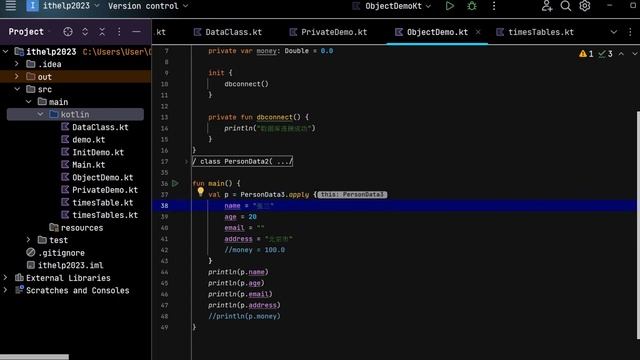Select ObjectDemo.kt in project tree
640x360 pixels.
(x=97, y=178)
